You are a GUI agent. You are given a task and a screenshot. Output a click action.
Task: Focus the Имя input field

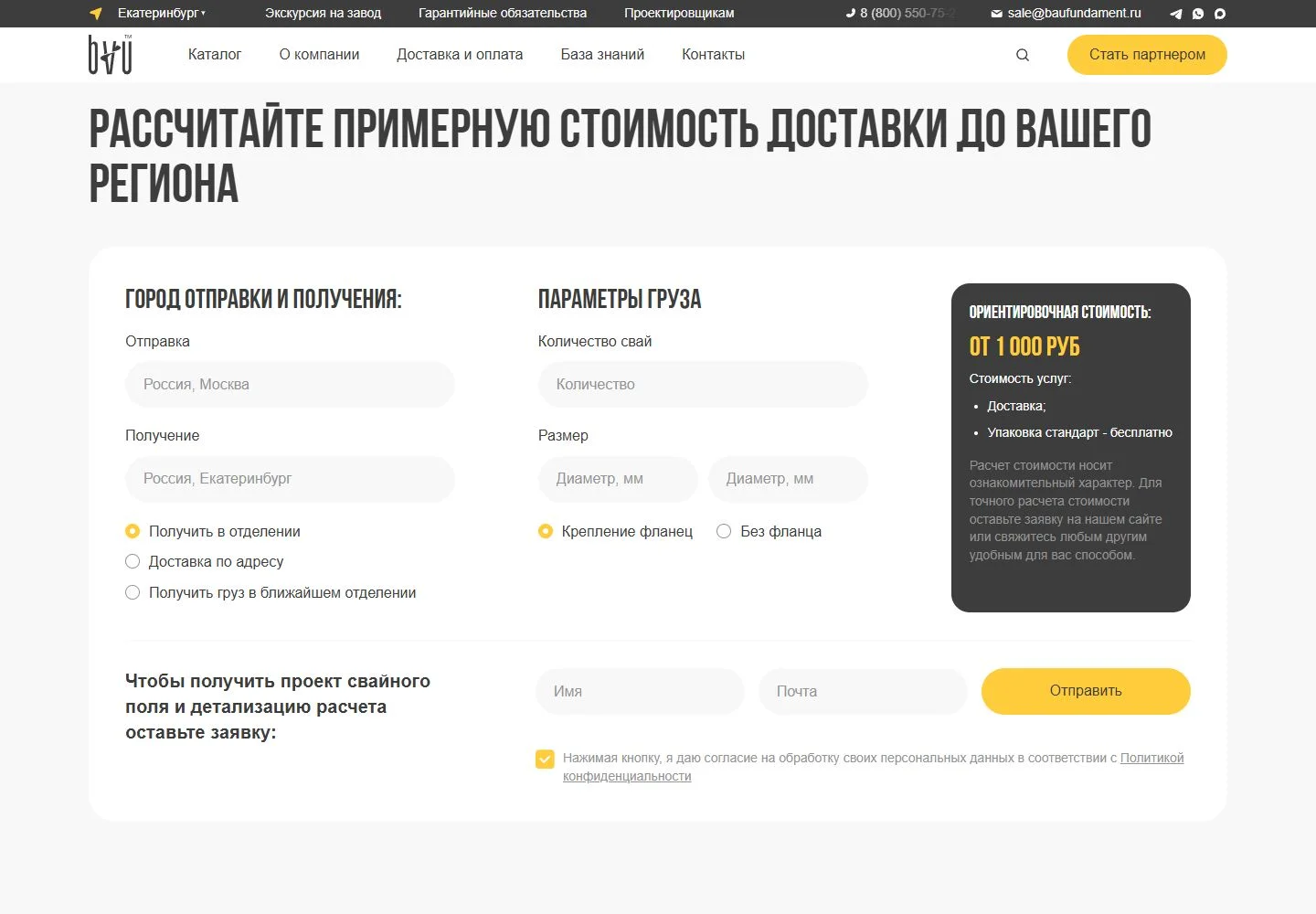(640, 691)
